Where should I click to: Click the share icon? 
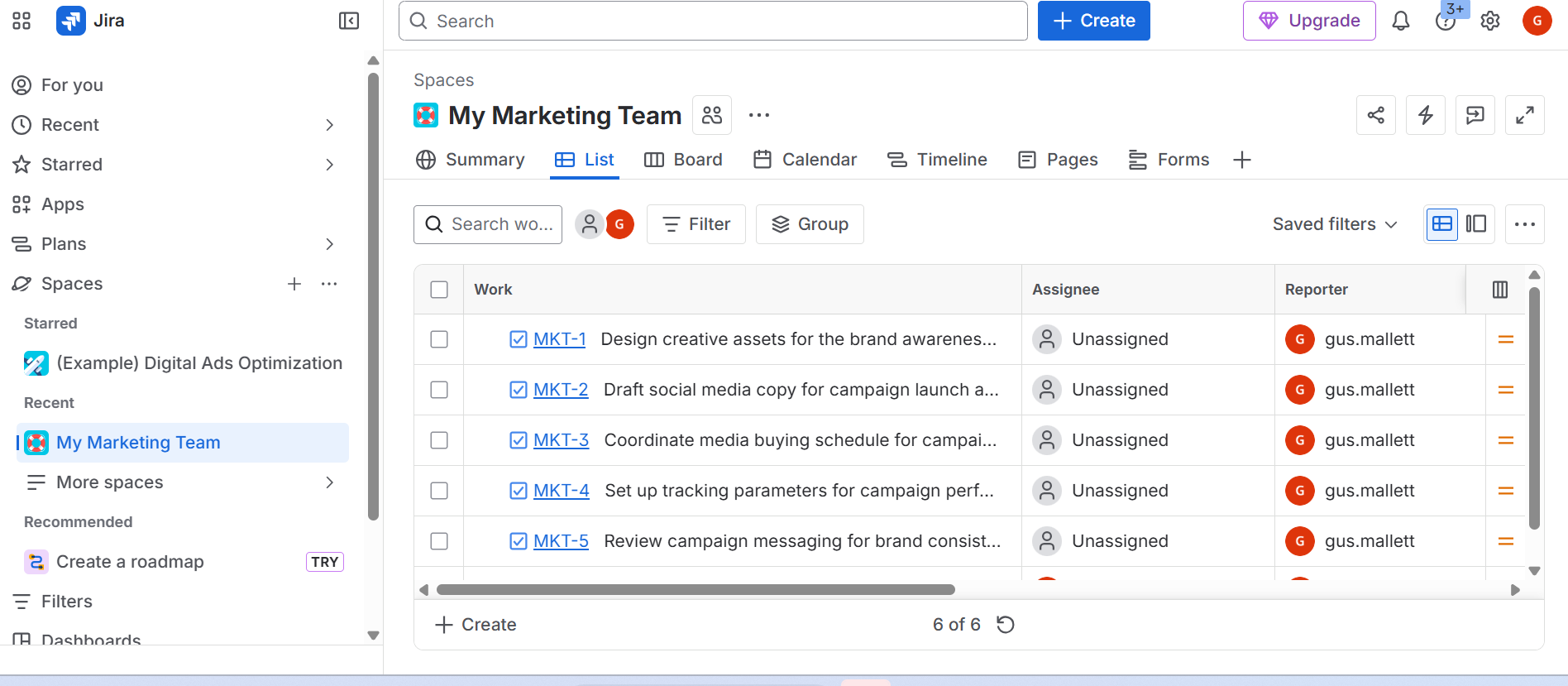click(x=1376, y=115)
